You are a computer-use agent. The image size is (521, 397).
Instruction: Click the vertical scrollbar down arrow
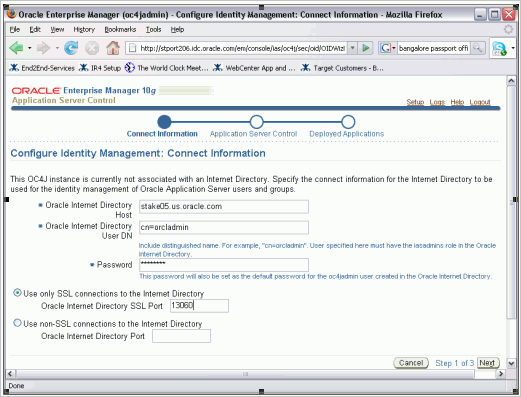pyautogui.click(x=511, y=363)
